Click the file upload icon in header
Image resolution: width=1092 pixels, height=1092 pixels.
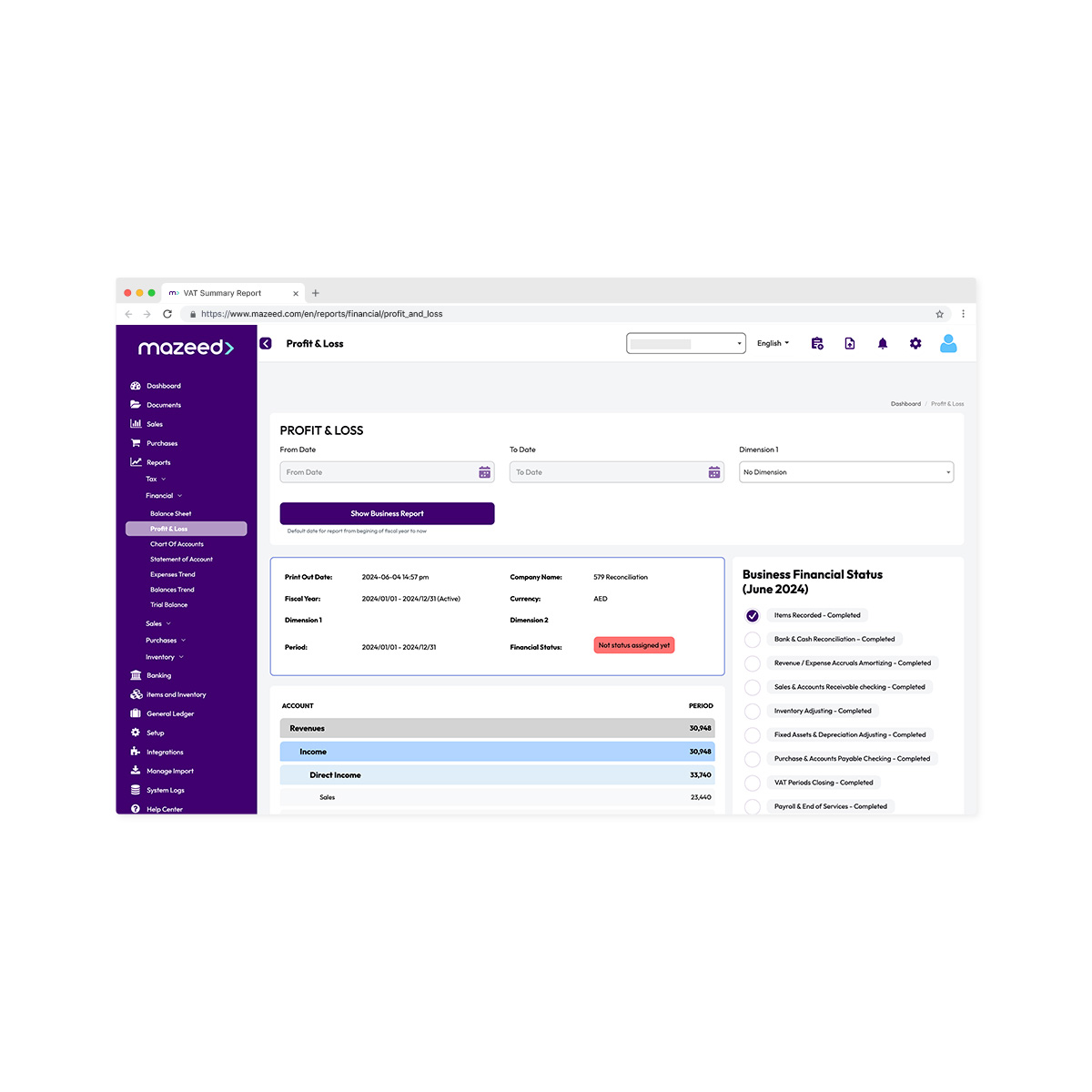(x=850, y=344)
